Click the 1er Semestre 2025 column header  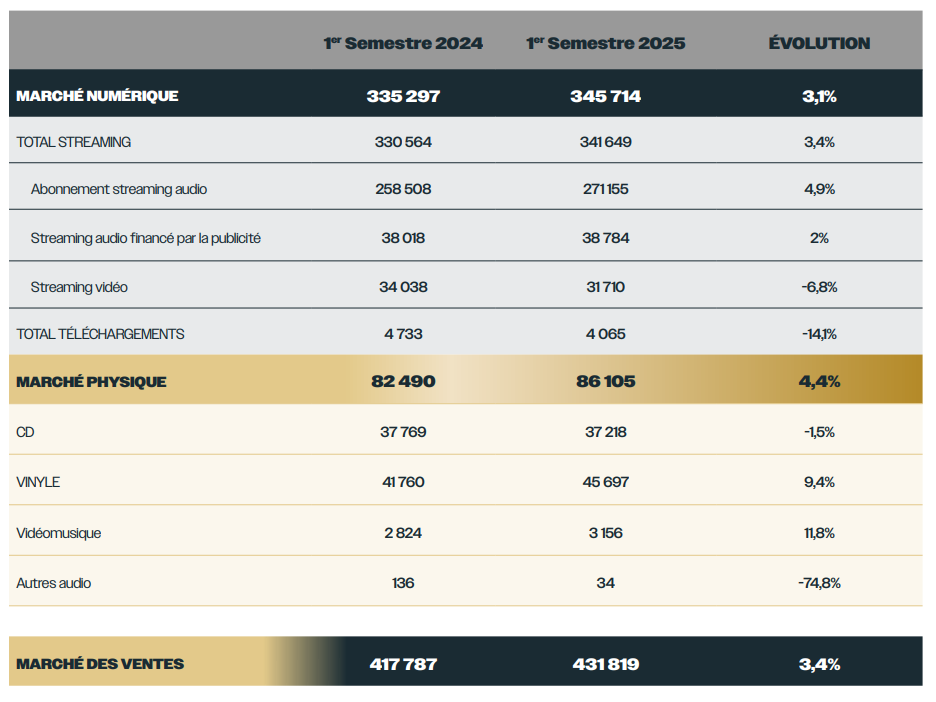(606, 43)
